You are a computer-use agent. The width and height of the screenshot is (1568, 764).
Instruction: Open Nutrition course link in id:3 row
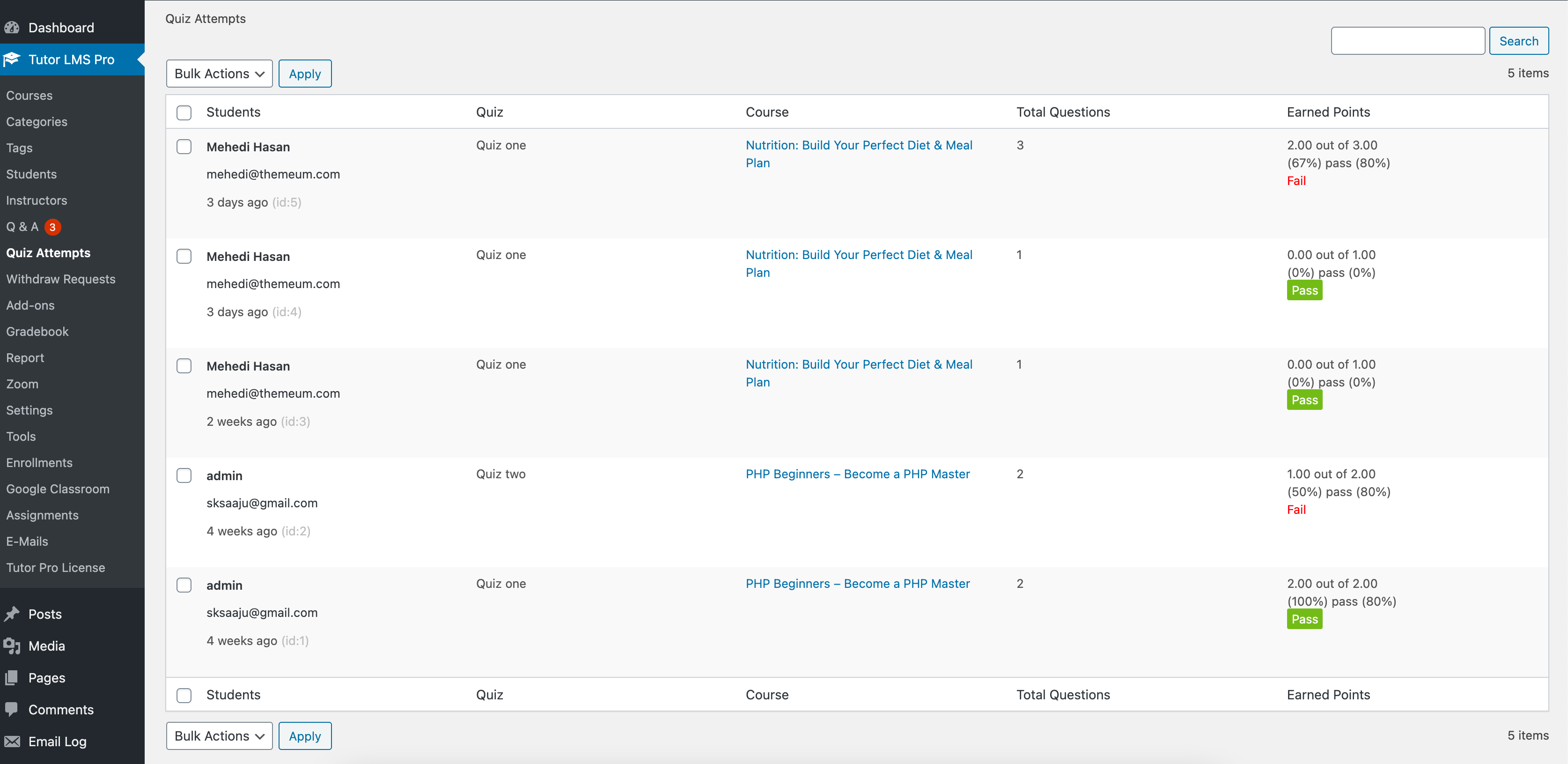coord(859,373)
